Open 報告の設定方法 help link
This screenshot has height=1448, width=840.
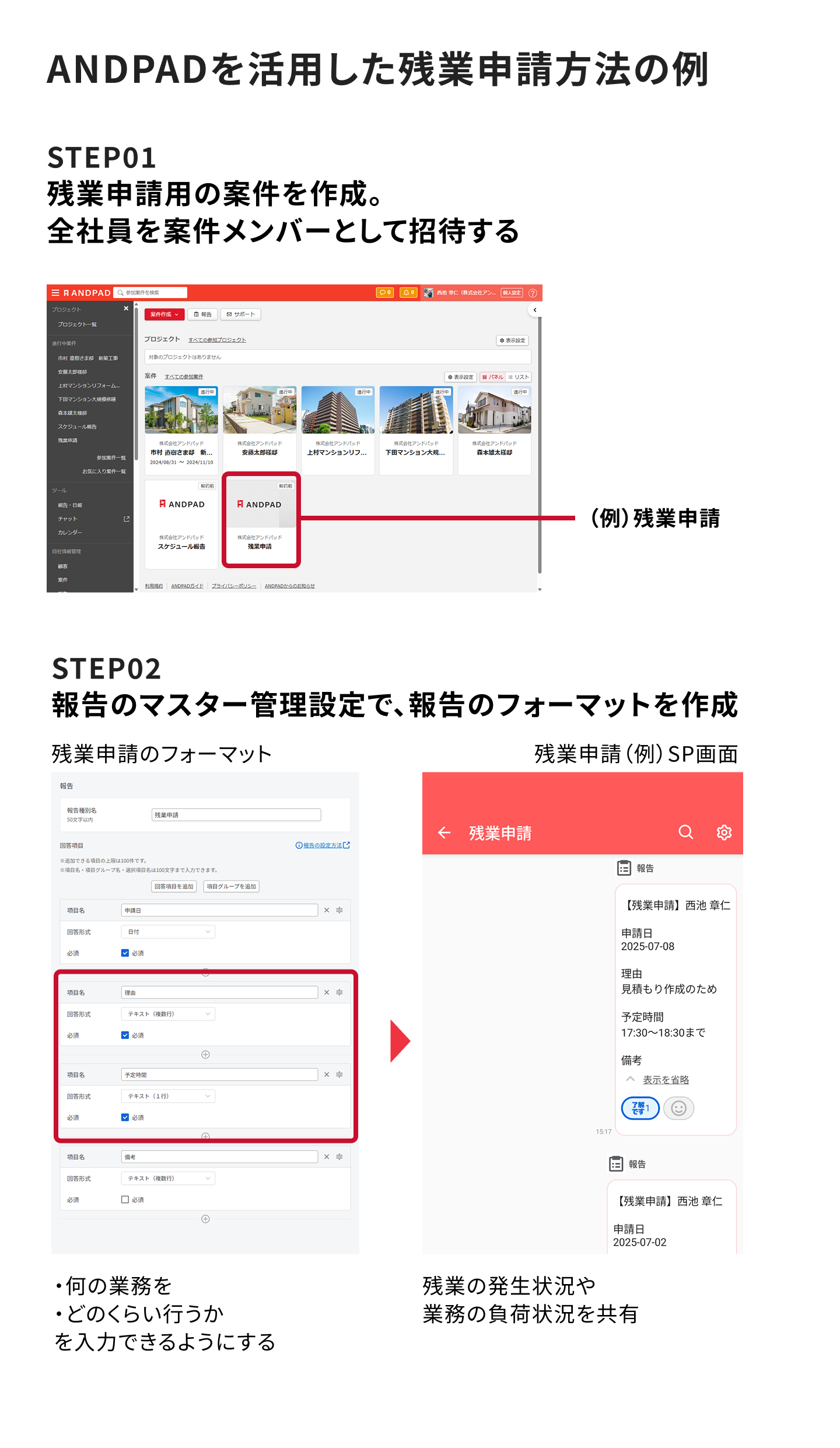(323, 845)
